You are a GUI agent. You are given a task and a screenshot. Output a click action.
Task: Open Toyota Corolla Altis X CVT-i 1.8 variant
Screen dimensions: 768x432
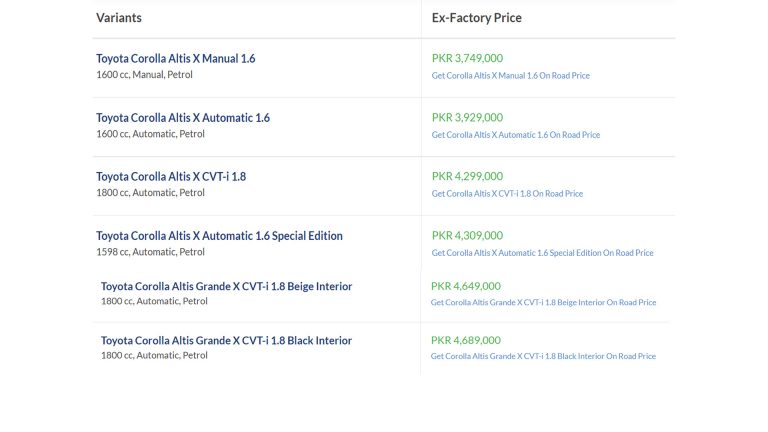click(x=171, y=176)
